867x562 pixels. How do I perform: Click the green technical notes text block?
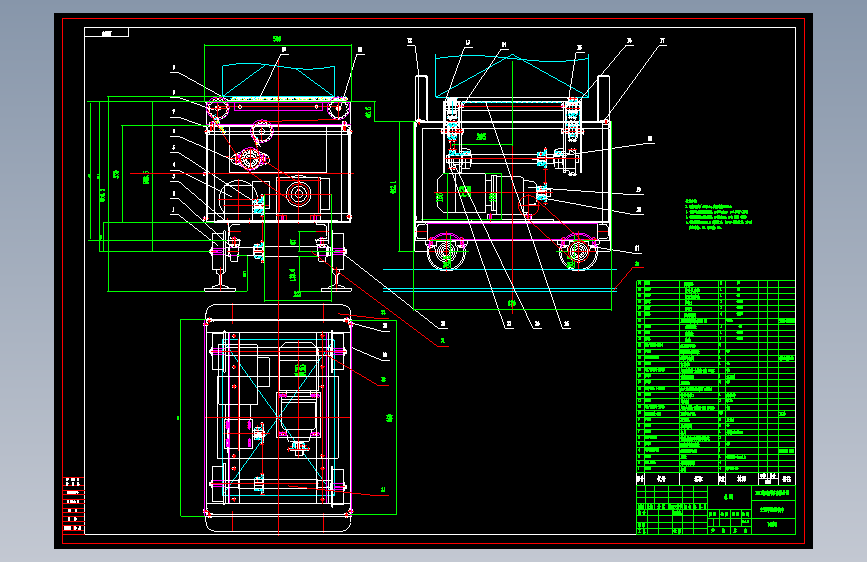point(718,215)
